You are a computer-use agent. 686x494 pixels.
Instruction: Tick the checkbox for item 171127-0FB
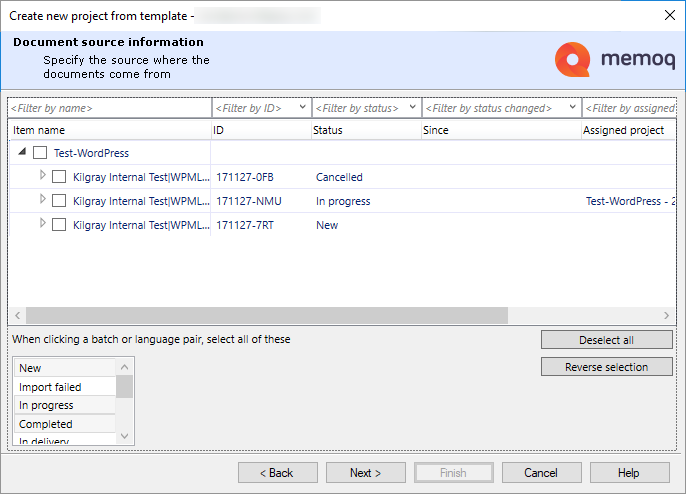[59, 177]
